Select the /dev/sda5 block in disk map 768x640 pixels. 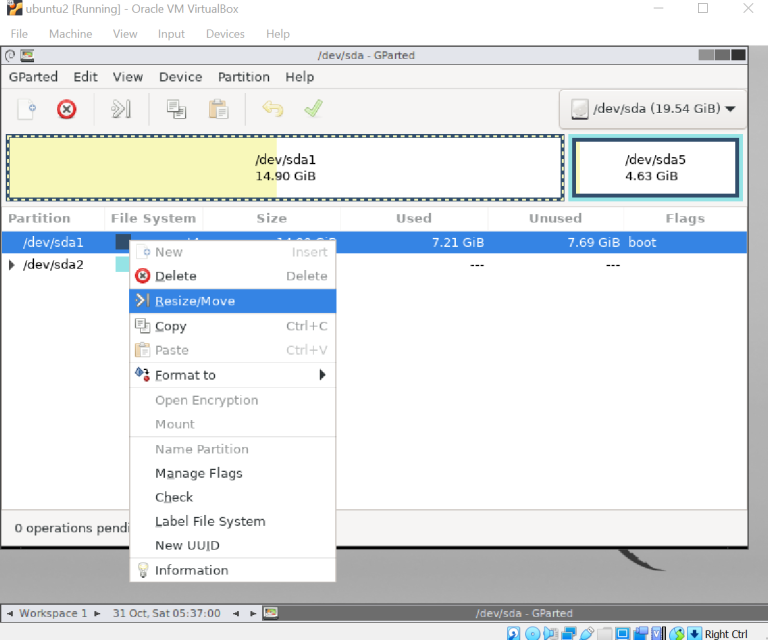(x=655, y=167)
